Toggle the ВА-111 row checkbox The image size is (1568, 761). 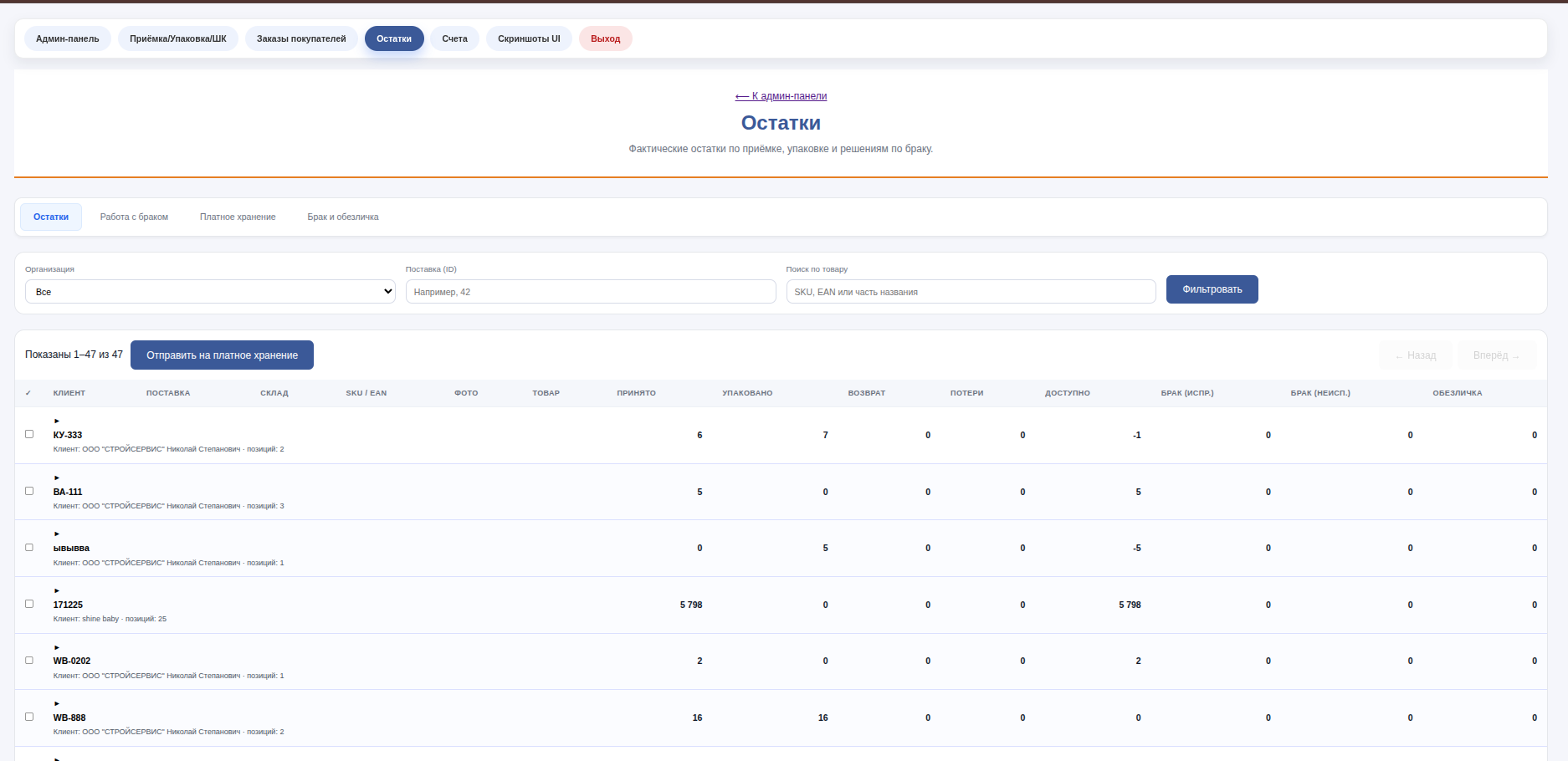[x=29, y=491]
